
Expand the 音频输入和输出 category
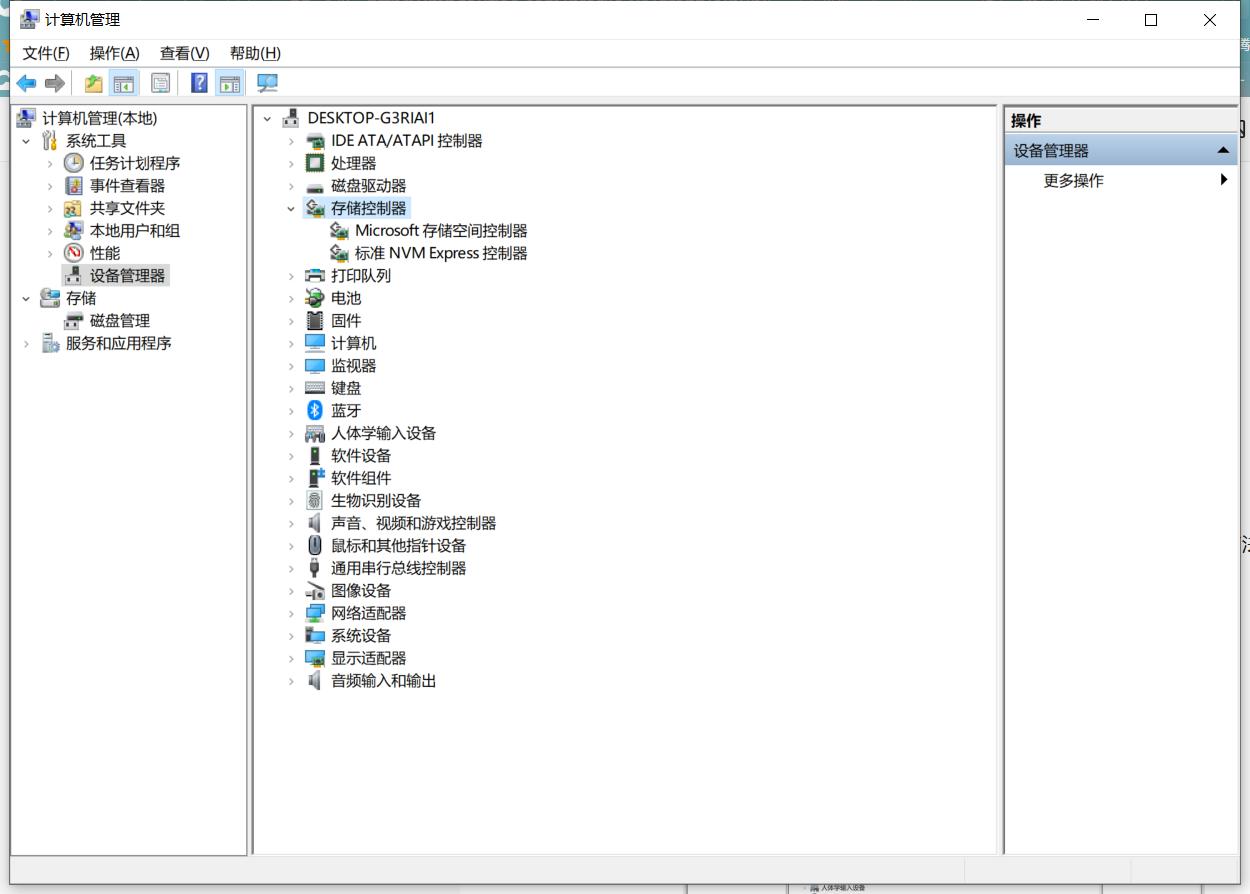(x=292, y=681)
